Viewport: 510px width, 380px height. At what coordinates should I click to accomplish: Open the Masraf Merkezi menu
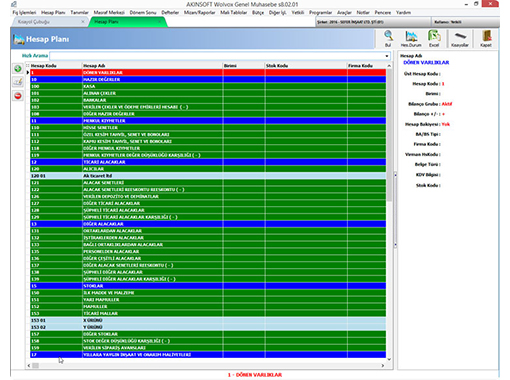click(x=109, y=13)
